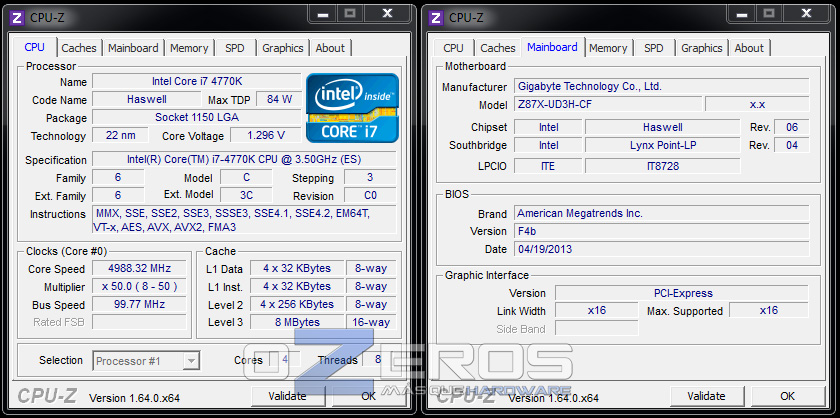840x418 pixels.
Task: Click the PCI-Express graphic interface version
Action: point(682,293)
